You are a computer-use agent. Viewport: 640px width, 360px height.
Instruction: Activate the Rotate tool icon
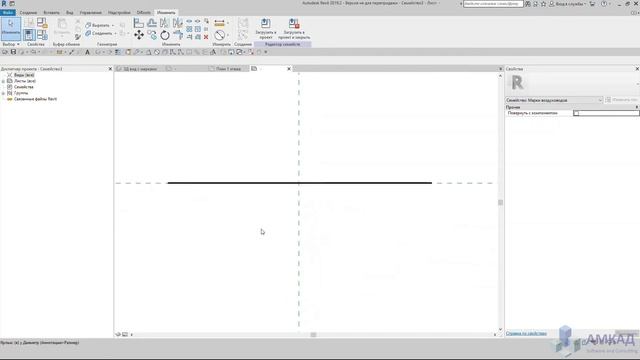pyautogui.click(x=165, y=35)
